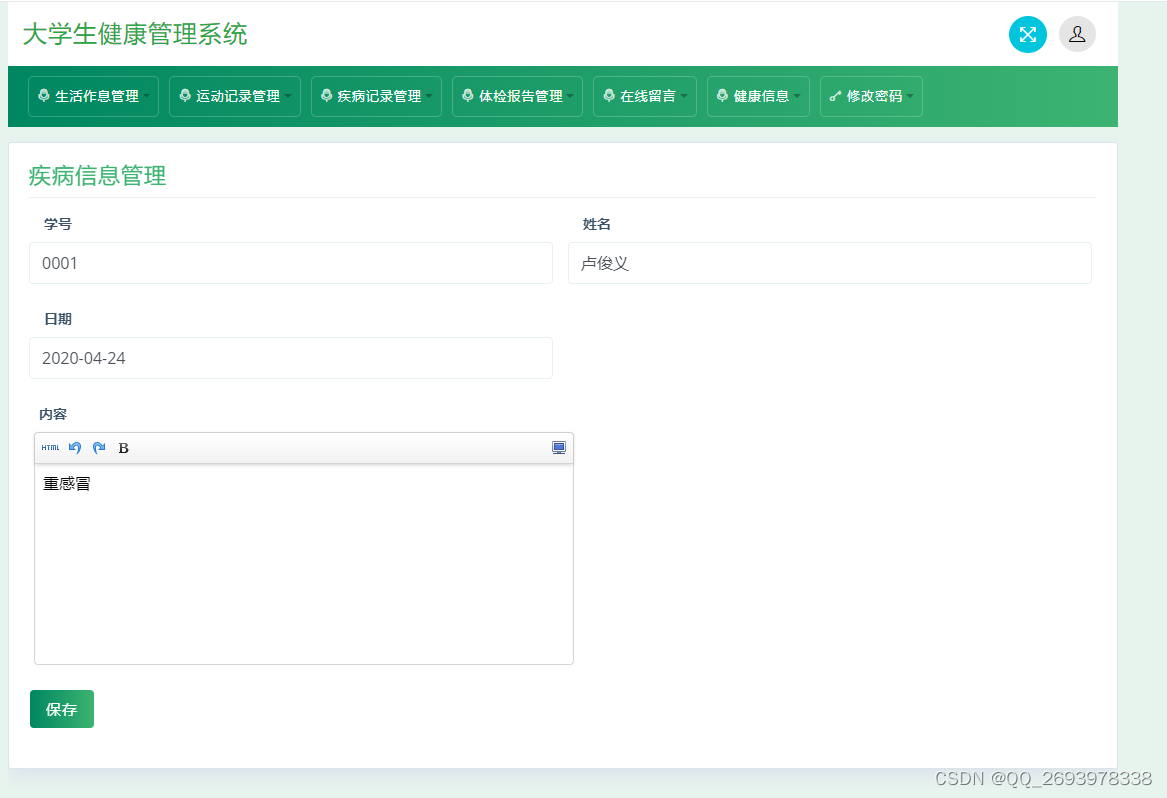Open the 疾病记录管理 dropdown menu

click(x=376, y=96)
